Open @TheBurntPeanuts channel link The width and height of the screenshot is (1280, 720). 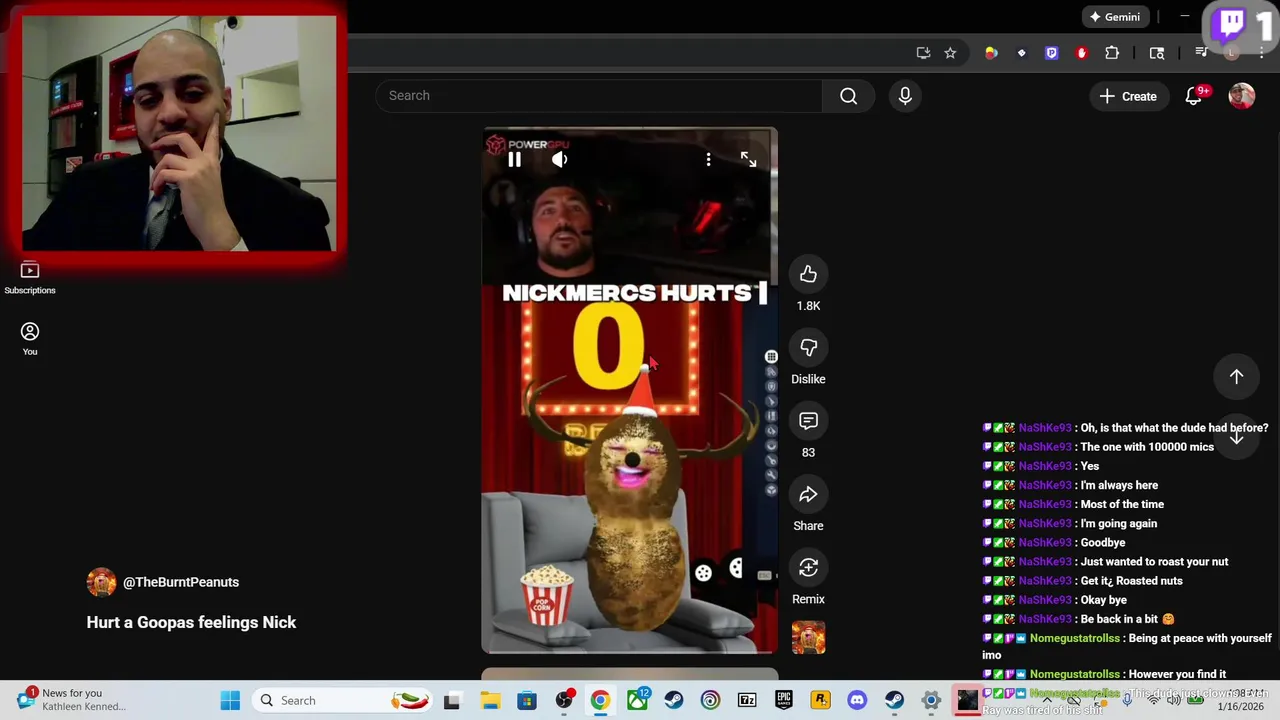coord(181,582)
